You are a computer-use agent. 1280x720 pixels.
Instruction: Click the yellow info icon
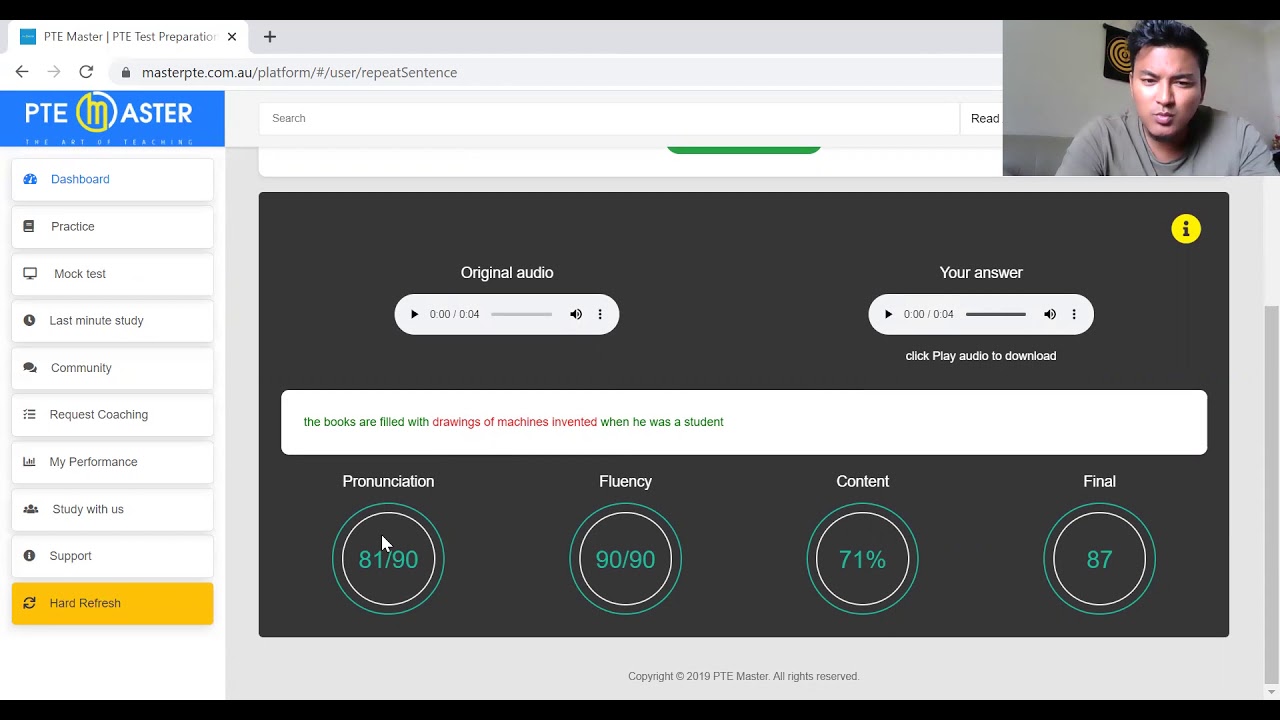pyautogui.click(x=1186, y=229)
